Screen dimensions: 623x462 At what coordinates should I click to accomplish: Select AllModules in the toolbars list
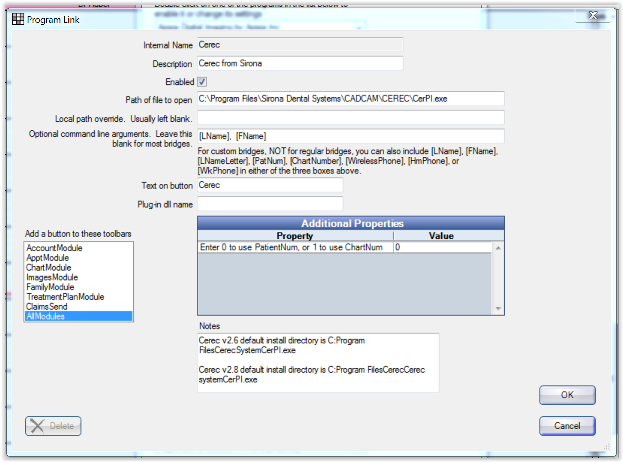coord(78,316)
